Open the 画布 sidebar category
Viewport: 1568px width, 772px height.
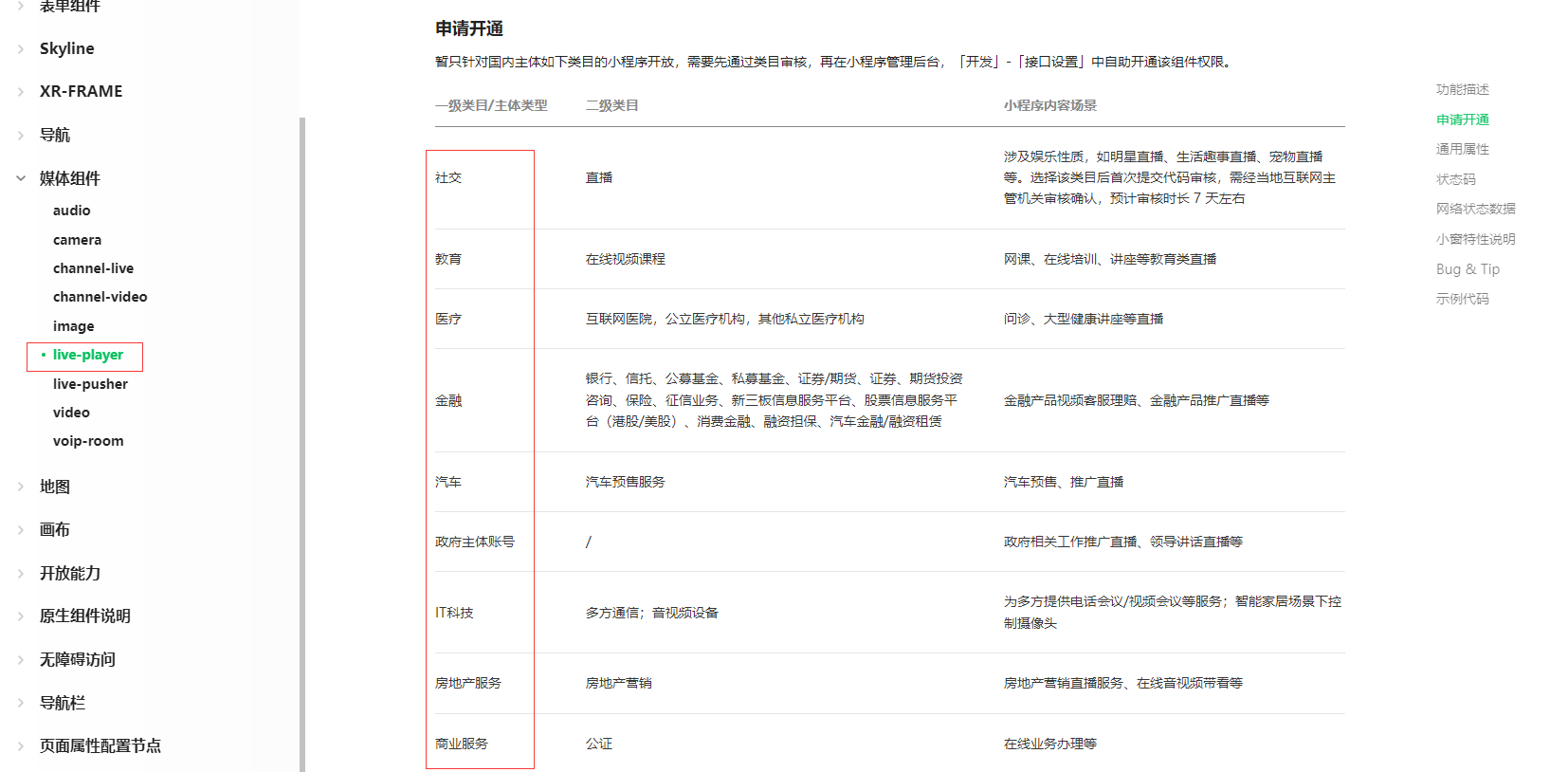[x=55, y=529]
